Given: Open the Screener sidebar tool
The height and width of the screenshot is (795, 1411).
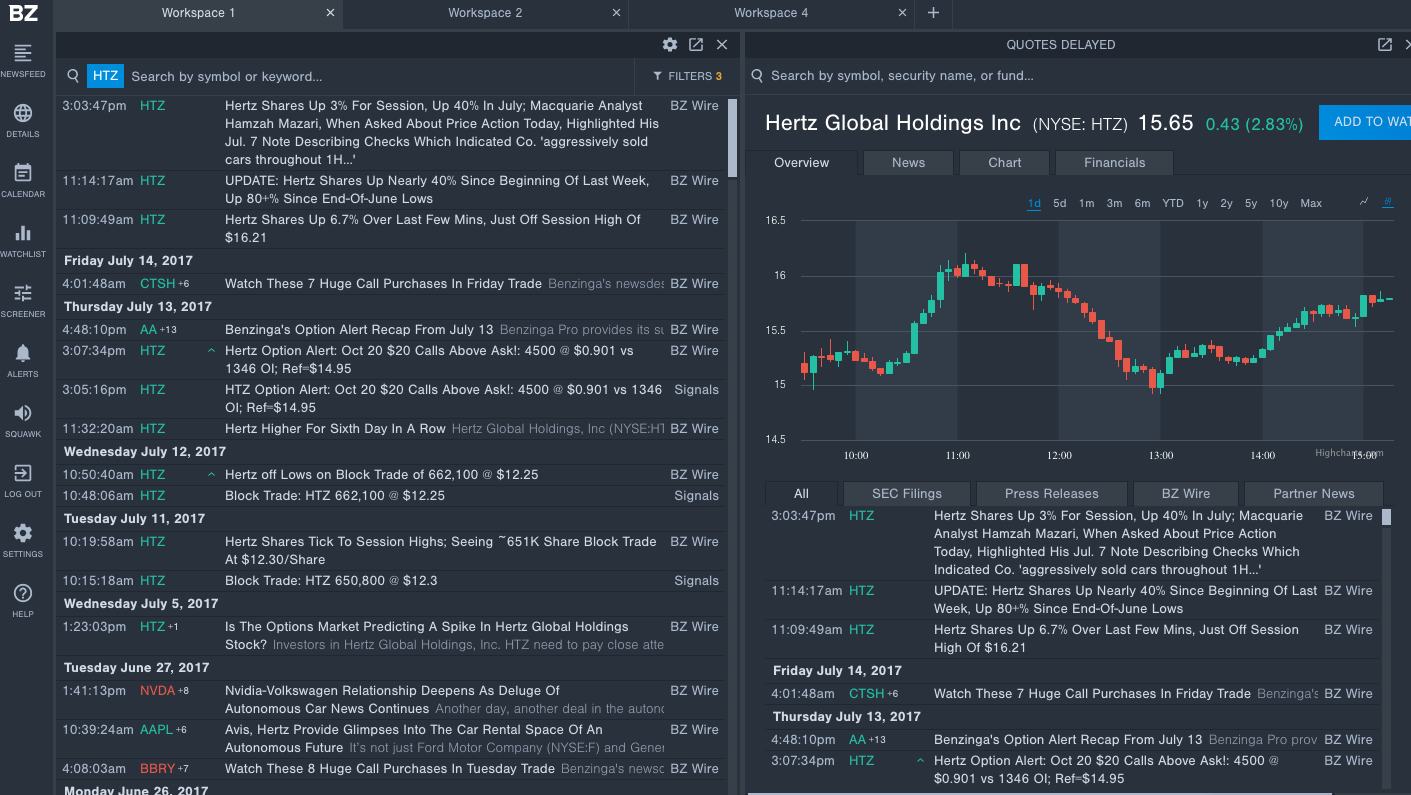Looking at the screenshot, I should [x=22, y=300].
